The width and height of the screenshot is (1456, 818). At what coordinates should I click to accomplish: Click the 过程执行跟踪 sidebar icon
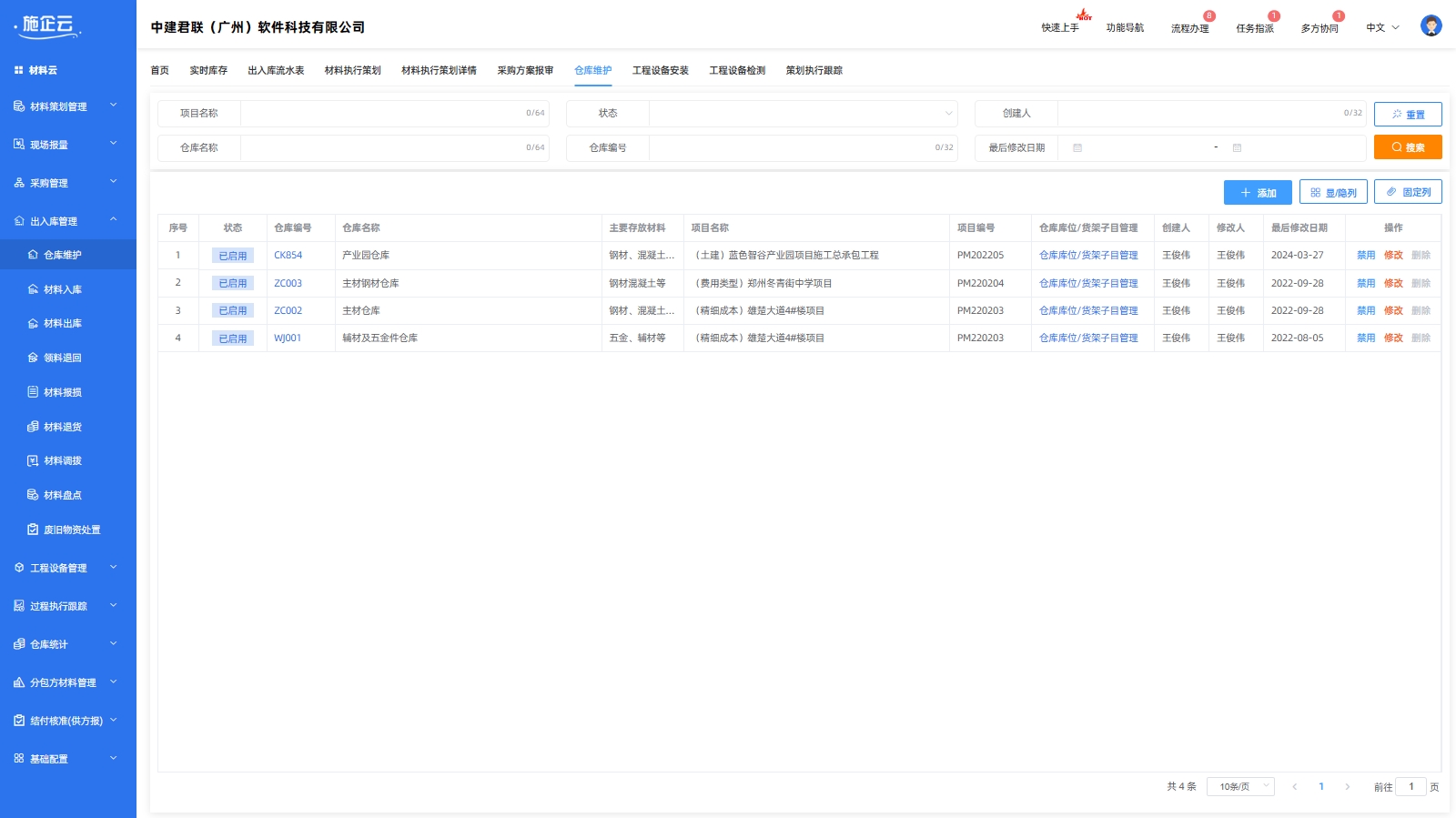[x=19, y=606]
